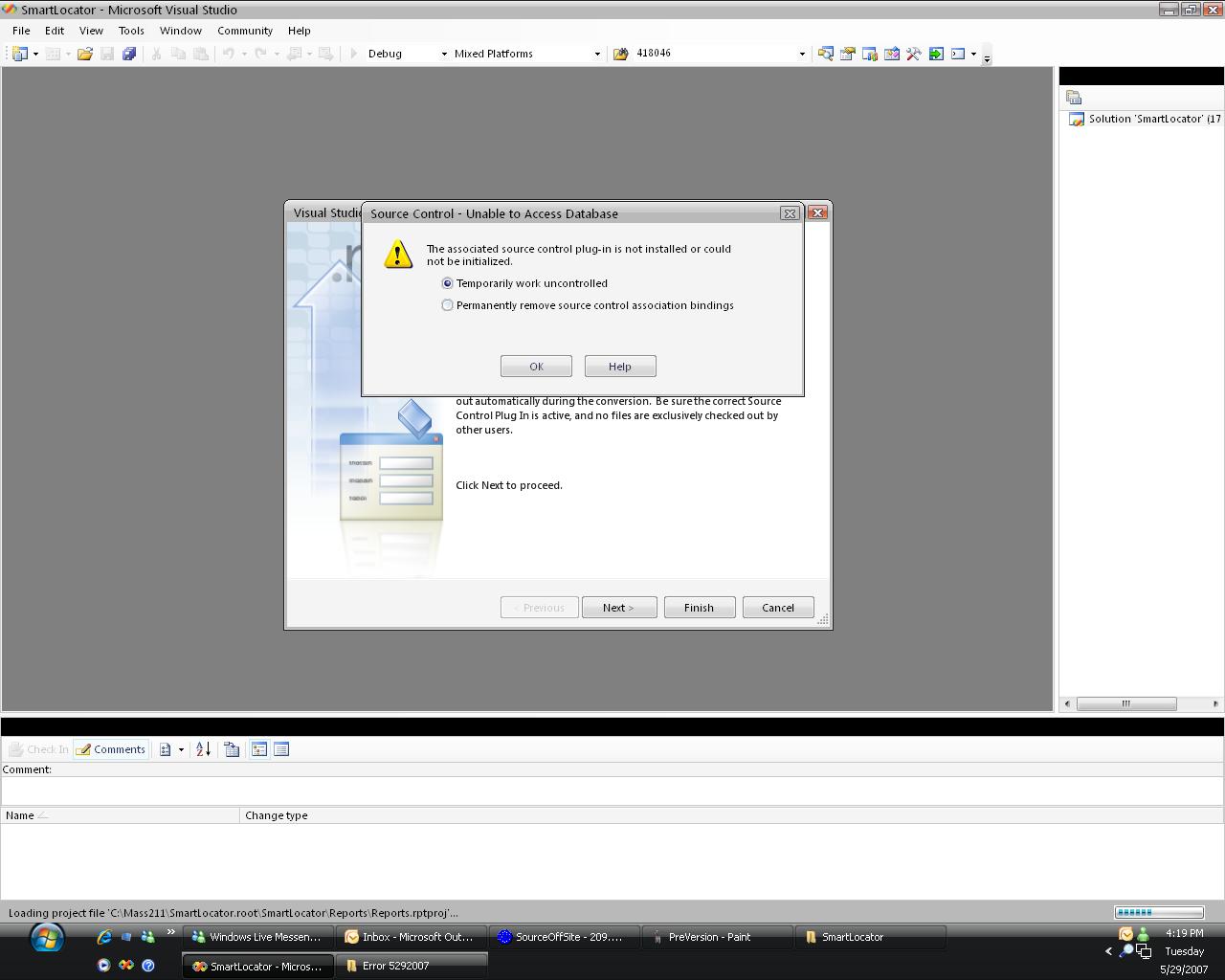Open the Edit menu
Screen dimensions: 1225x980
(55, 31)
